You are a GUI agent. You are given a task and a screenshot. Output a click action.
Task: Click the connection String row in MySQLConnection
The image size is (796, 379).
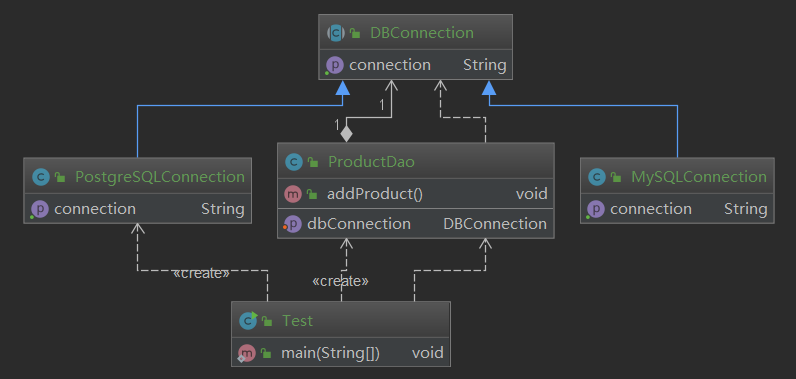[x=677, y=209]
